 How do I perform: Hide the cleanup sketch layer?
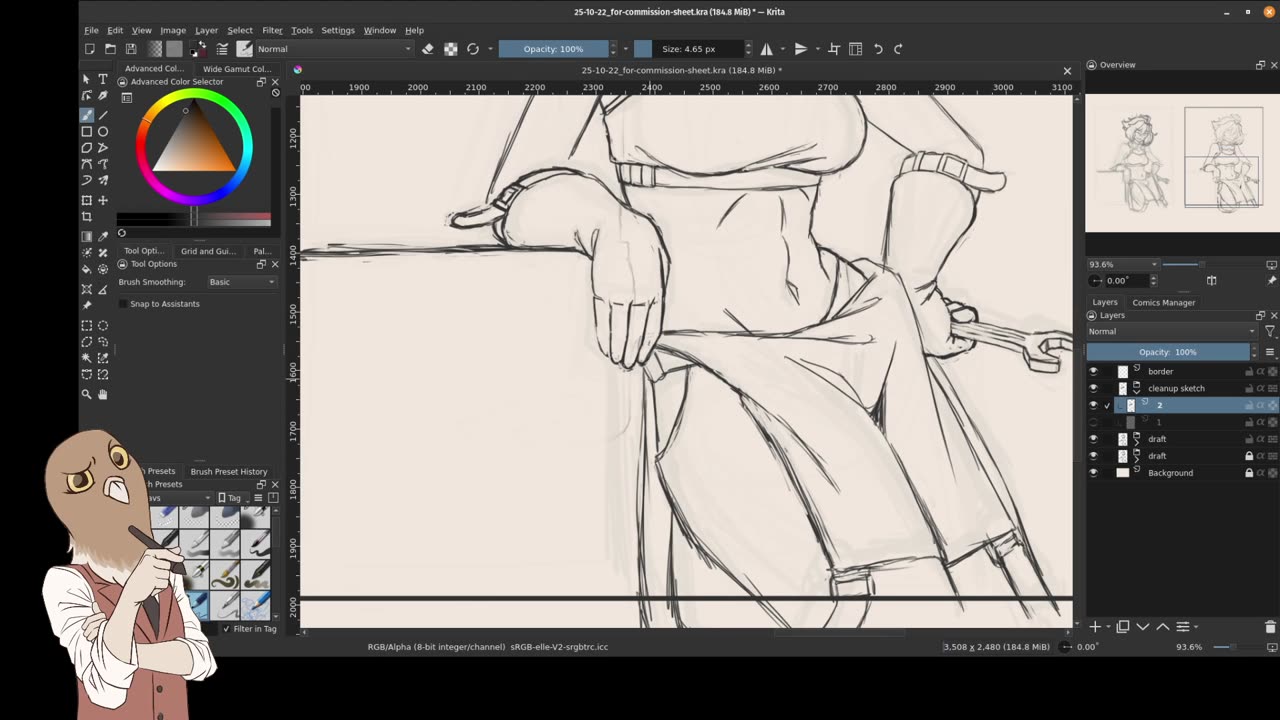click(x=1093, y=388)
